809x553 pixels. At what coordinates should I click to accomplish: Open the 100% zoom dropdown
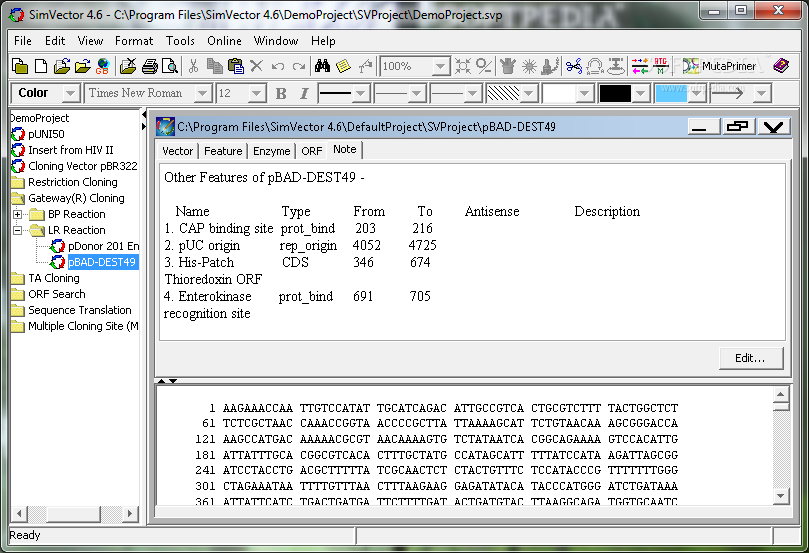(x=440, y=66)
